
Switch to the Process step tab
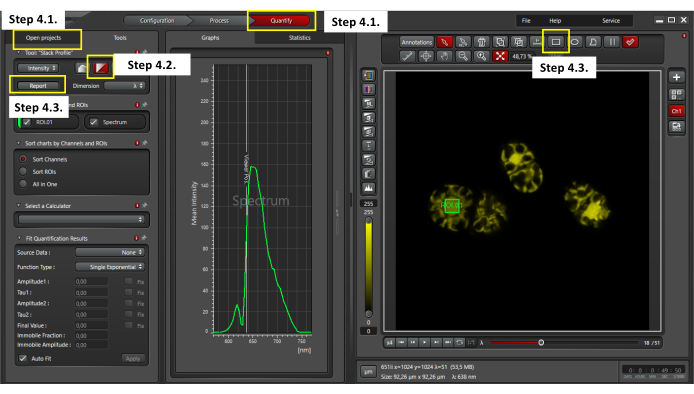click(219, 20)
